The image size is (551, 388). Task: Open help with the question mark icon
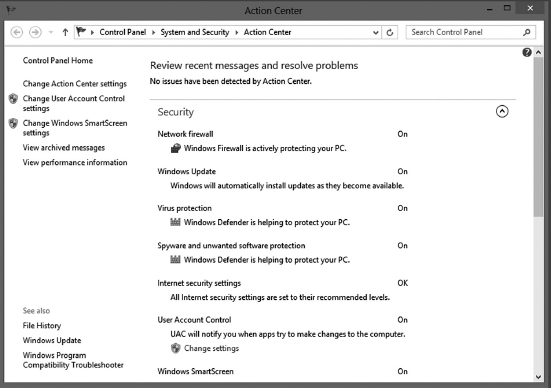point(526,52)
